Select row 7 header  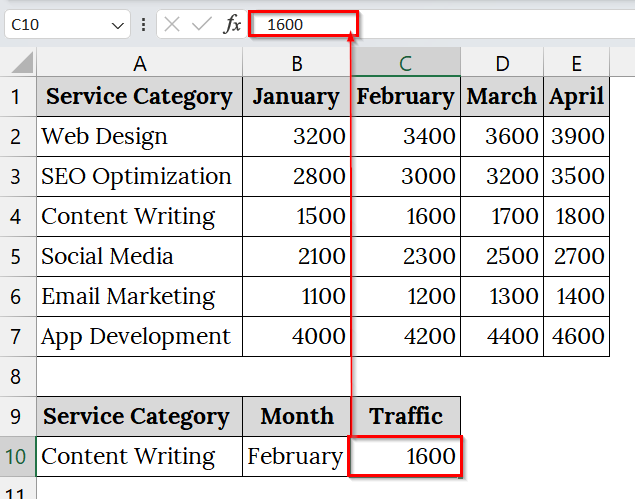pos(18,337)
